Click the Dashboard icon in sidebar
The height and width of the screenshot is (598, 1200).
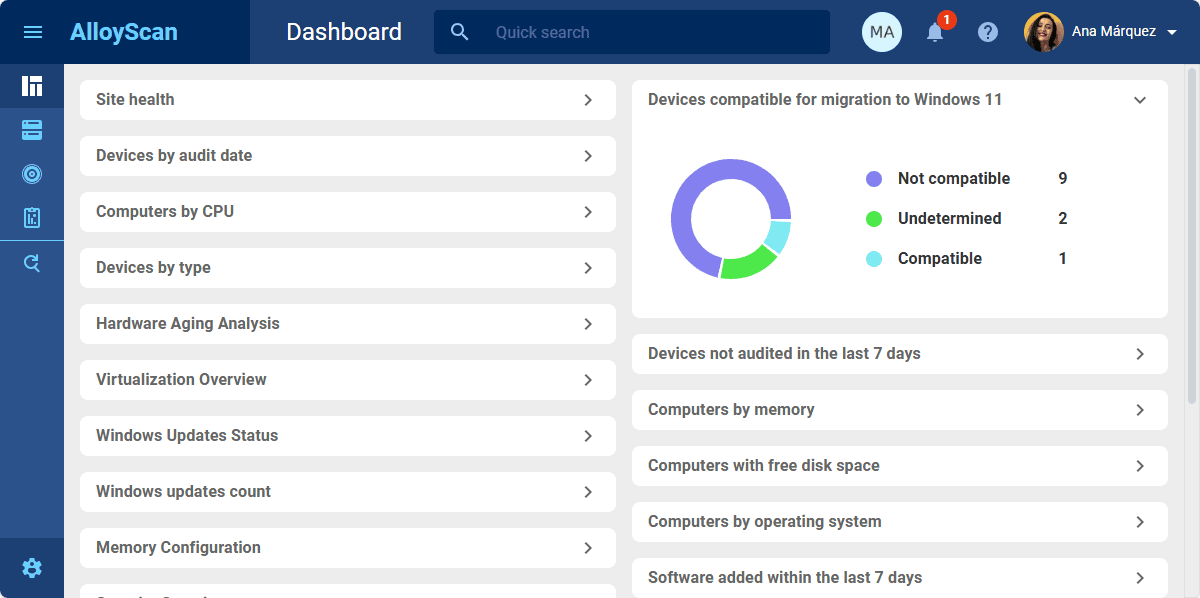point(32,86)
